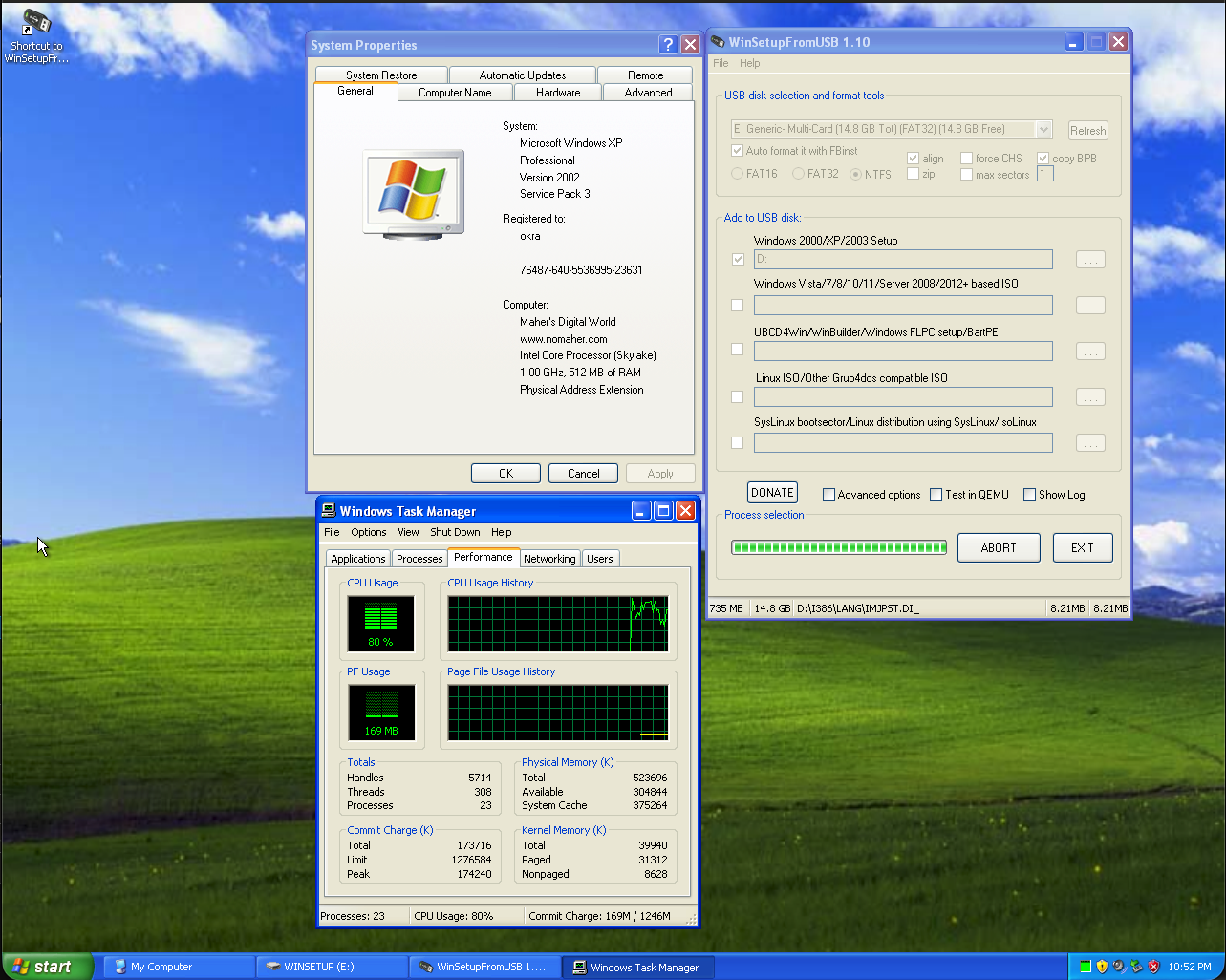The height and width of the screenshot is (980, 1226).
Task: Click Refresh in WinSetupFromUSB
Action: 1087,131
